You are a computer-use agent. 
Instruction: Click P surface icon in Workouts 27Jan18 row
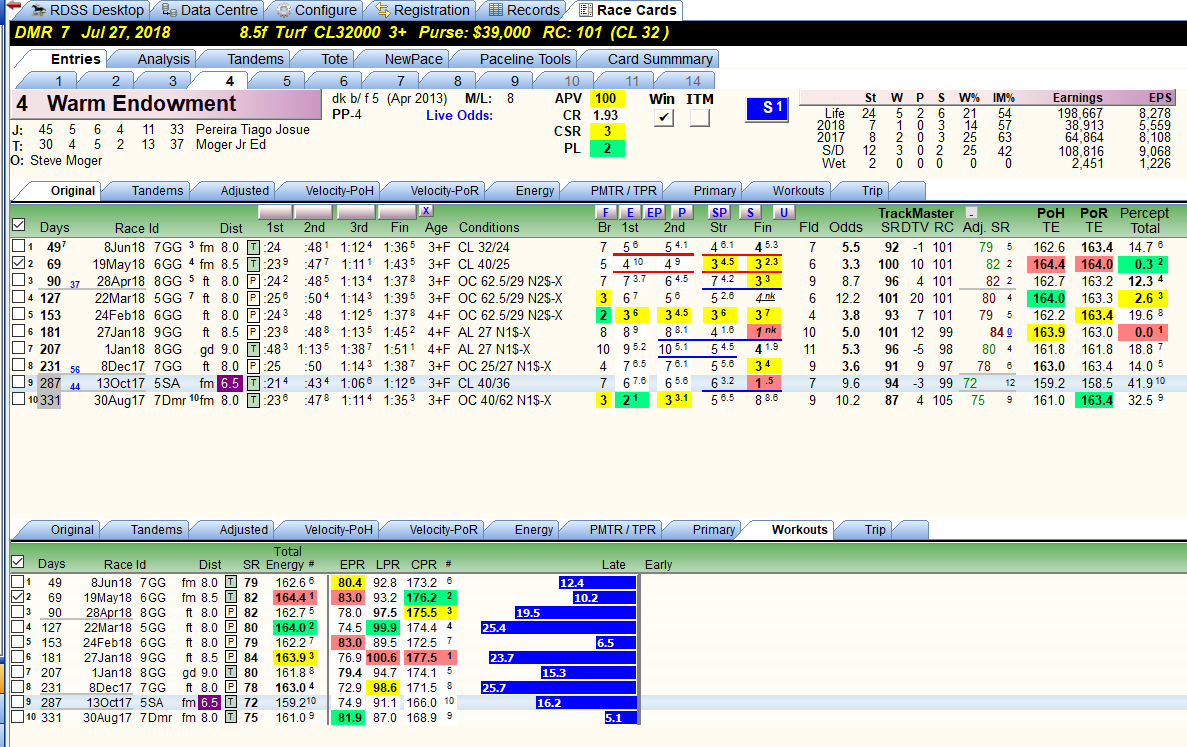(x=231, y=658)
